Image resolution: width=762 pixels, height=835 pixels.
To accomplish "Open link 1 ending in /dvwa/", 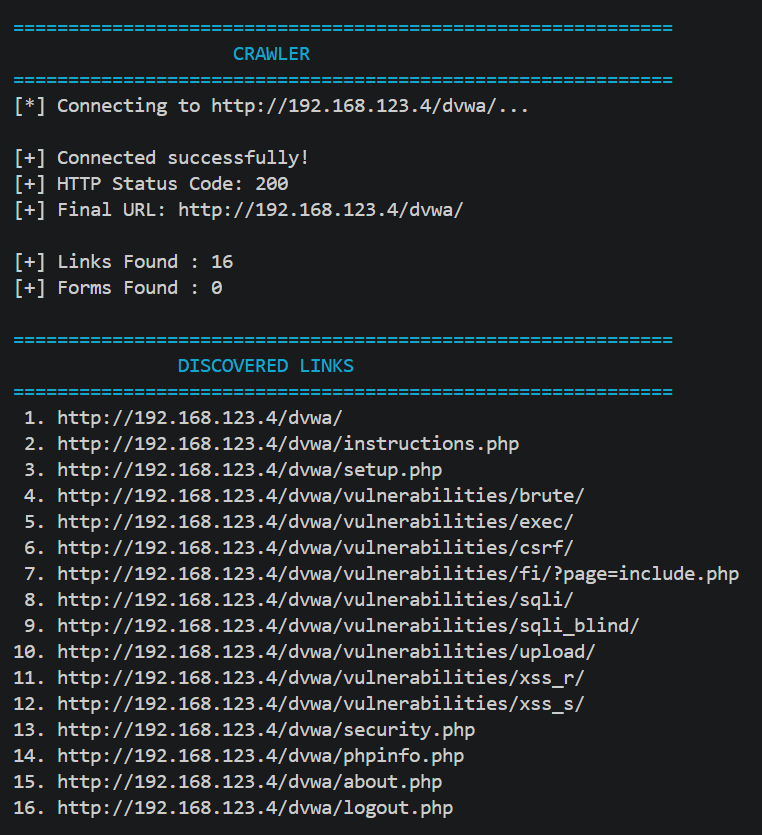I will tap(200, 418).
